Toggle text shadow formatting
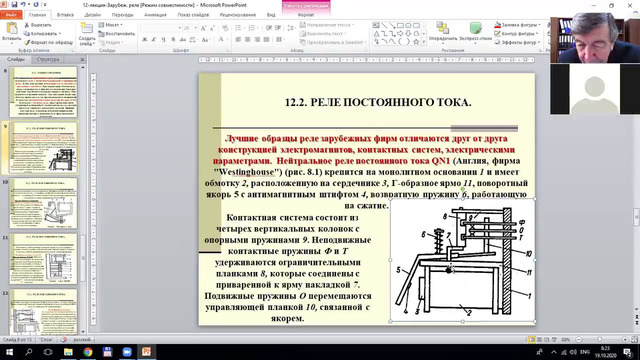The width and height of the screenshot is (640, 360). tap(173, 40)
